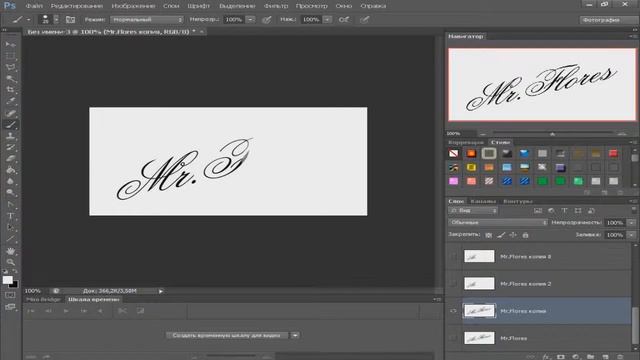640x360 pixels.
Task: Select the Lasso tool
Action: [11, 67]
